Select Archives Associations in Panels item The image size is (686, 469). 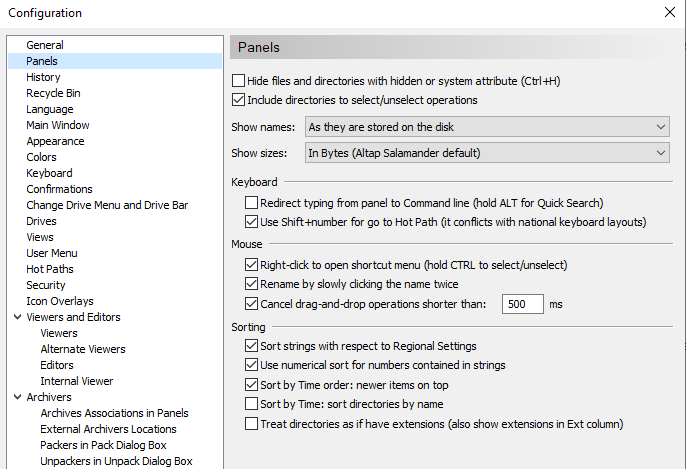coord(114,413)
